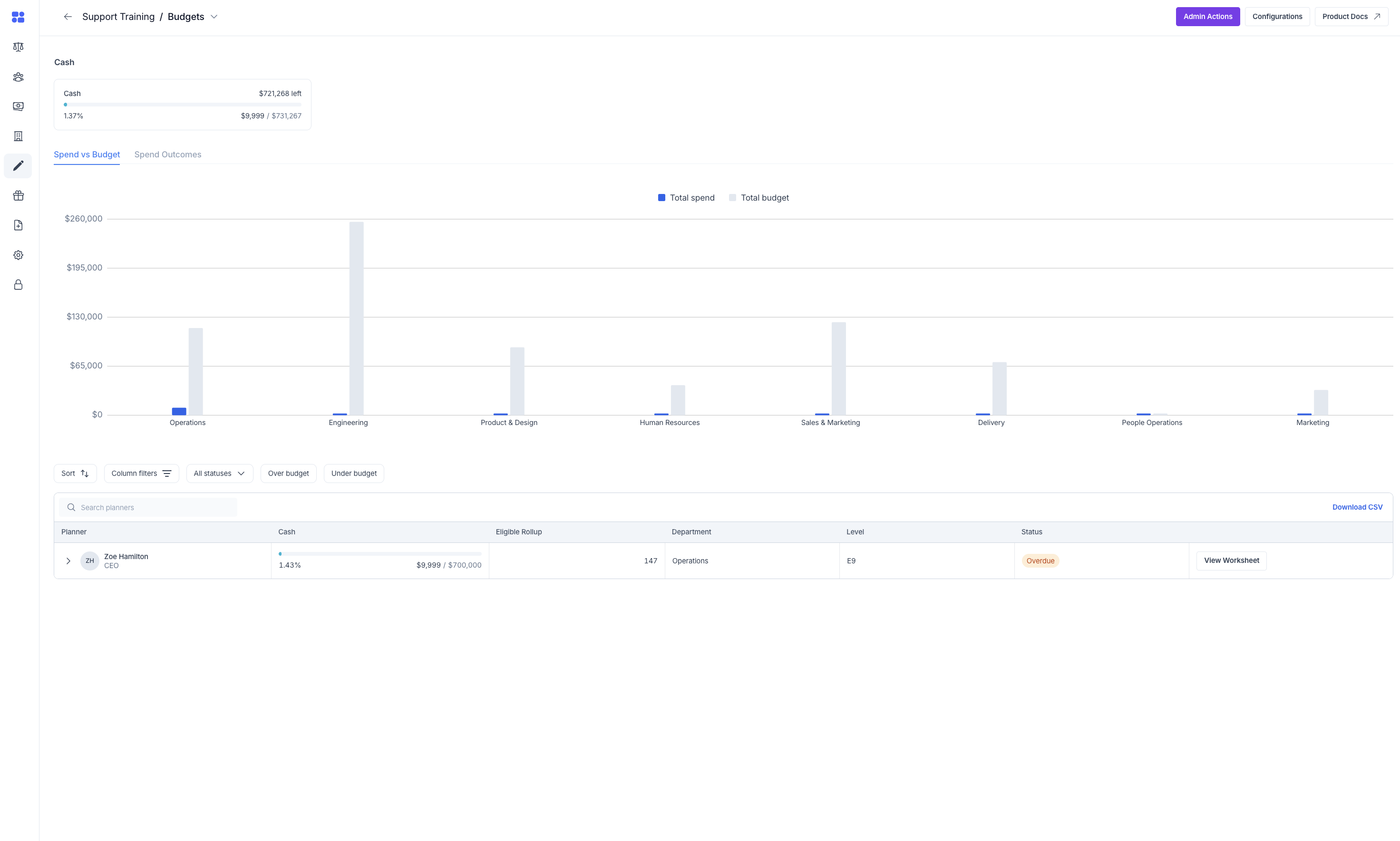
Task: Select the pencil planning icon in sidebar
Action: pyautogui.click(x=18, y=165)
